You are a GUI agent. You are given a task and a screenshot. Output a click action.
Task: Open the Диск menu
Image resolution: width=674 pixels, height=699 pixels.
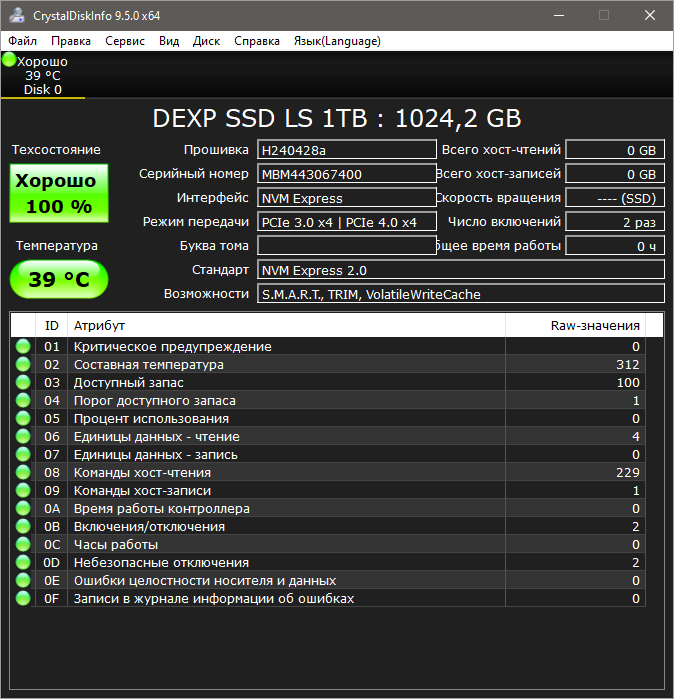click(207, 41)
